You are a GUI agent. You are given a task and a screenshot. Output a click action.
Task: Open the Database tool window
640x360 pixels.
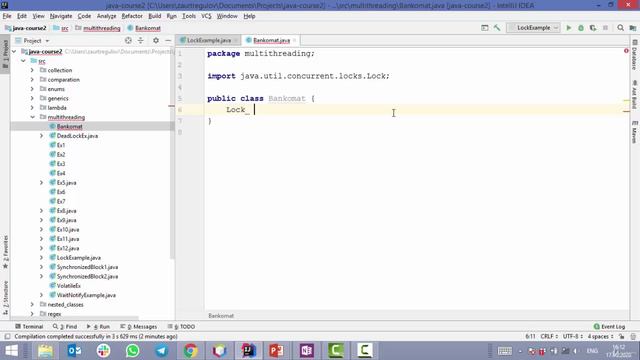(635, 55)
